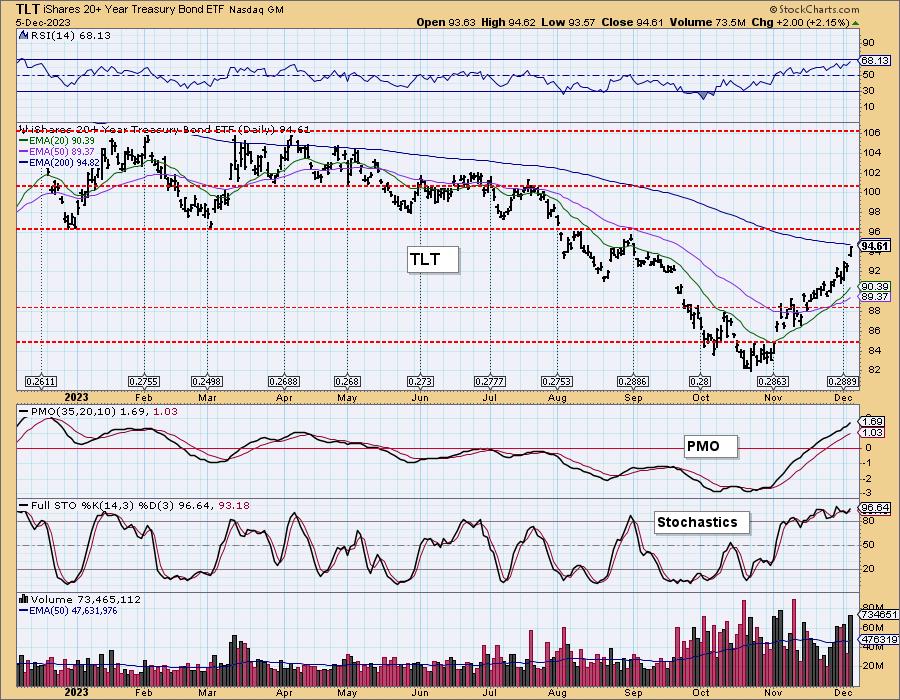This screenshot has width=900, height=700.
Task: Click the latest volume value tag on the volume axis
Action: coord(879,615)
